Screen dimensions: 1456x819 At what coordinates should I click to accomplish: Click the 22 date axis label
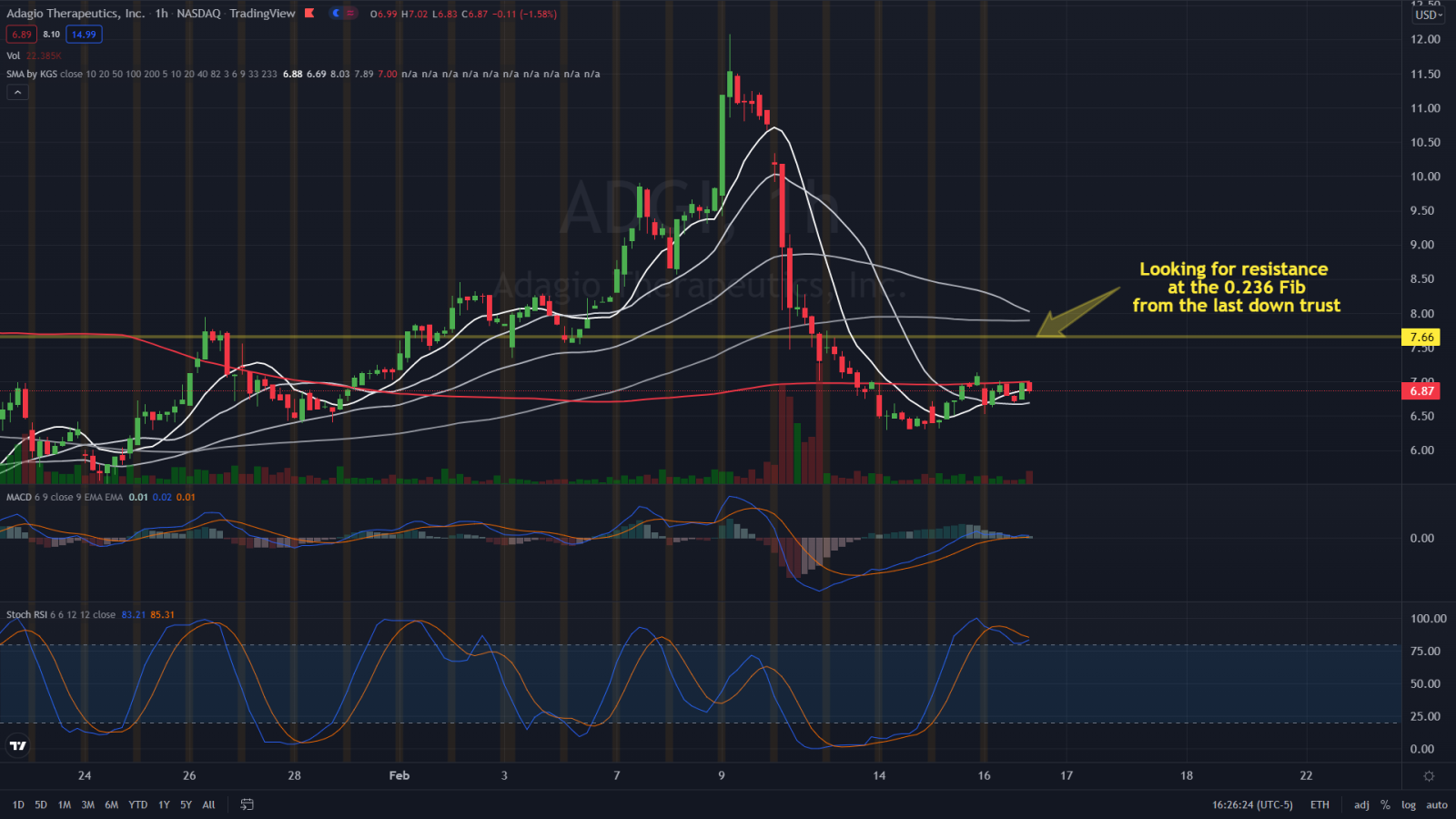click(1306, 775)
